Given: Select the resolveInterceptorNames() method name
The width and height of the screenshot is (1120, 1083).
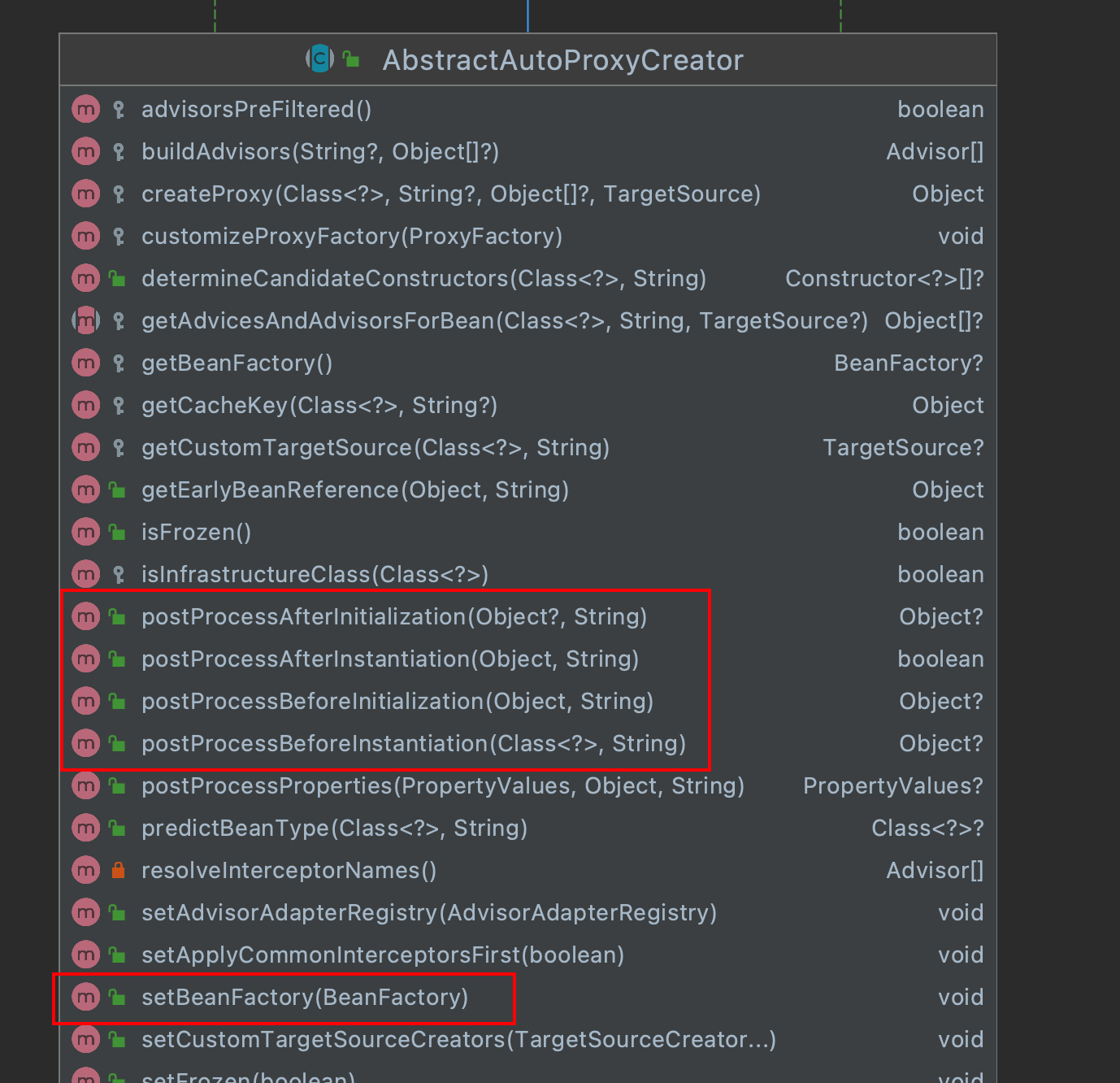Looking at the screenshot, I should click(289, 871).
